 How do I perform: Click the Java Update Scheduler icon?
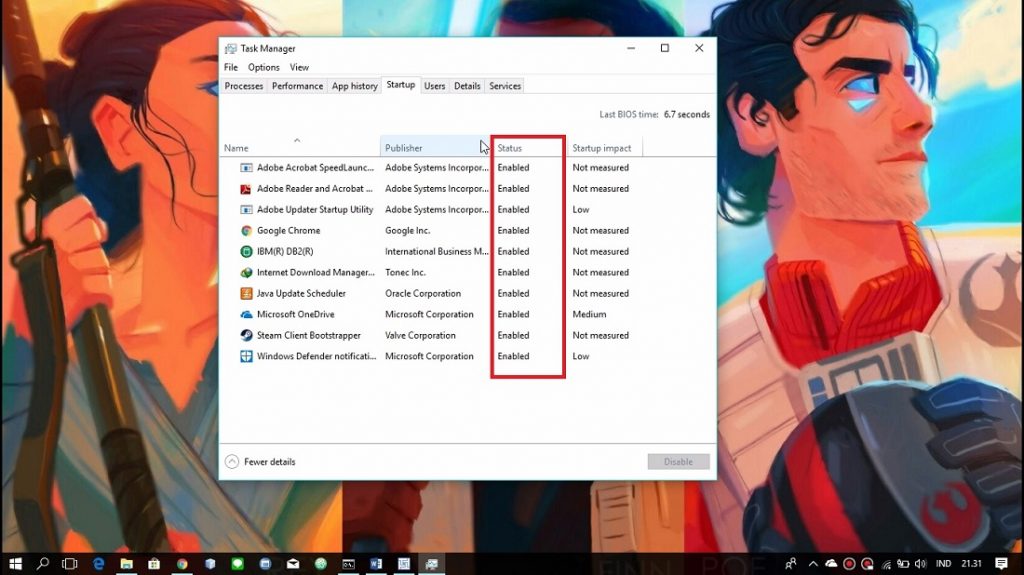[246, 294]
